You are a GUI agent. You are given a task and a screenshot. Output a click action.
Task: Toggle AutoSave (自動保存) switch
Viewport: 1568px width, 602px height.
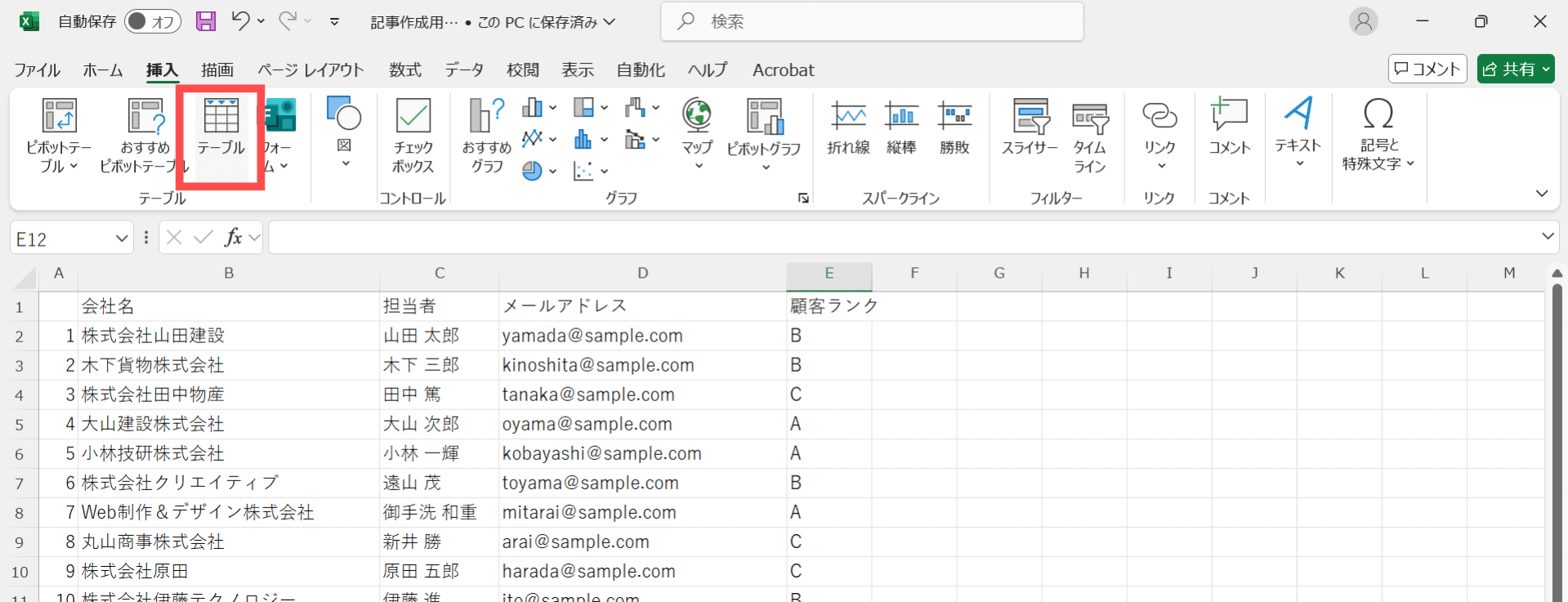(152, 21)
